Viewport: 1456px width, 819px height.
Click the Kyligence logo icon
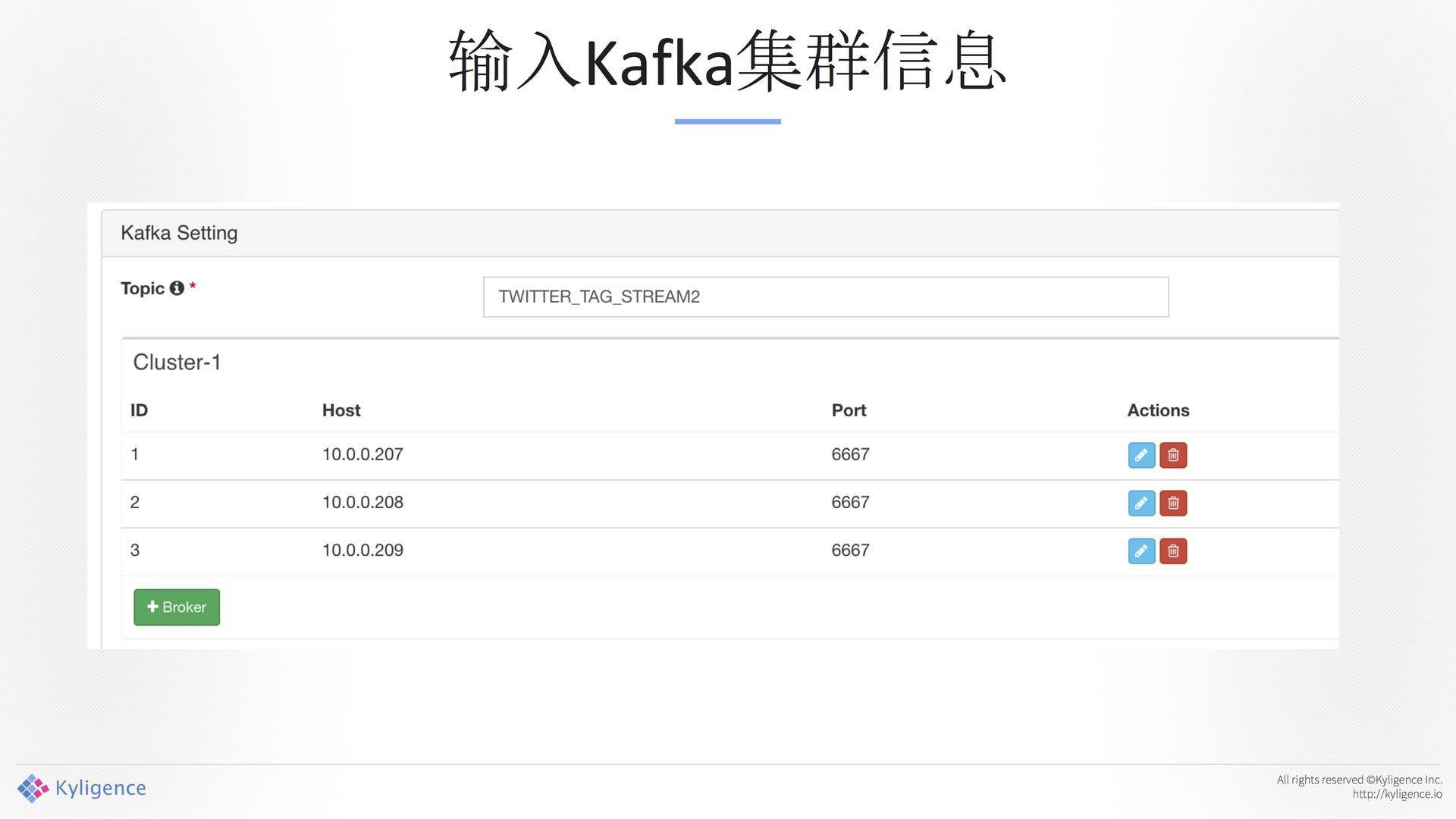[33, 788]
